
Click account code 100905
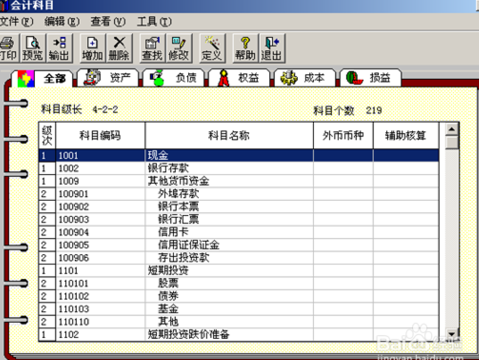74,245
